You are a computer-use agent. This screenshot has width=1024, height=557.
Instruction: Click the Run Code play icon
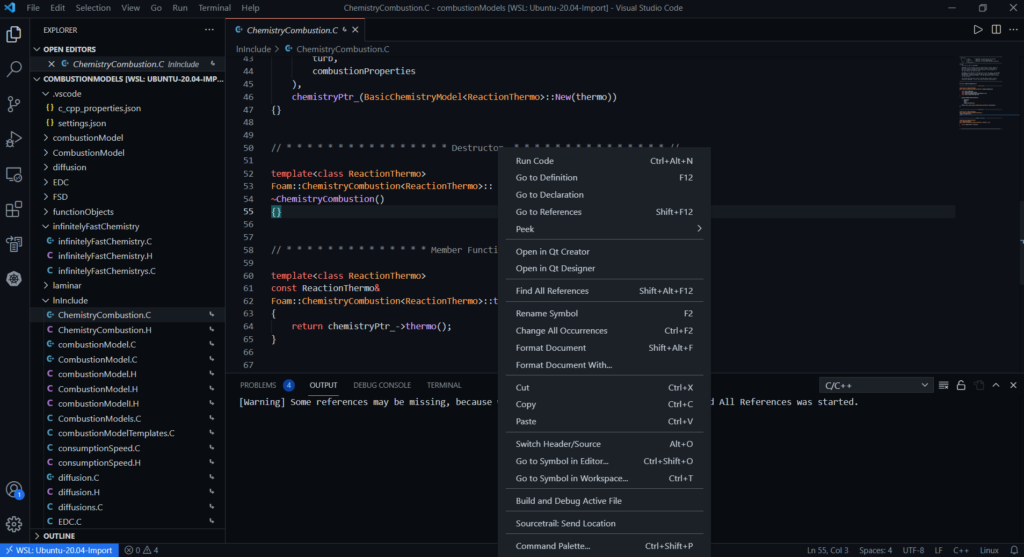(x=978, y=30)
